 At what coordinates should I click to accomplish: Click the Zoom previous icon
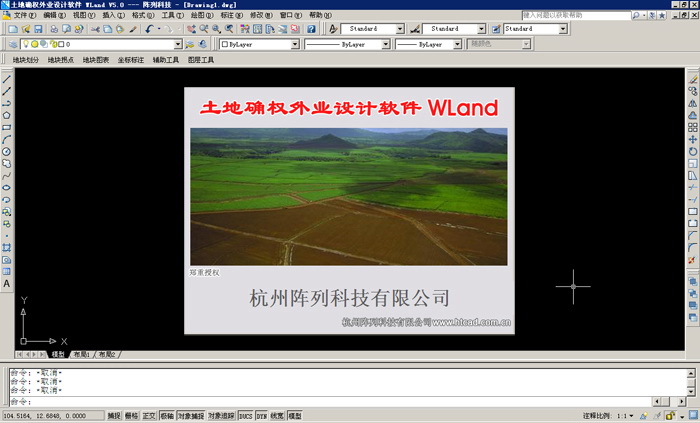229,29
